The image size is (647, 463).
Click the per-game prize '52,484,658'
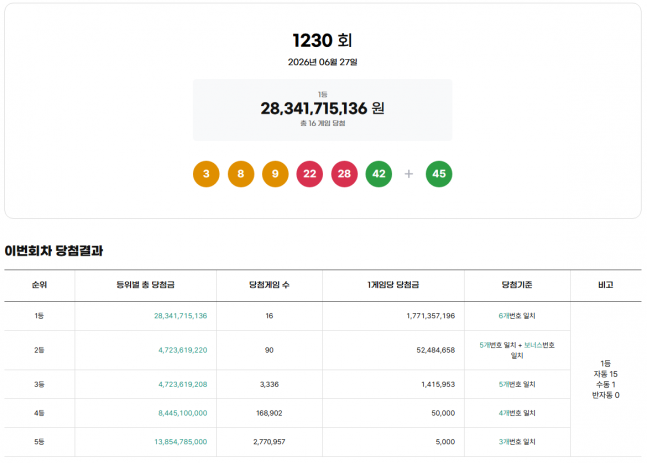click(x=436, y=350)
